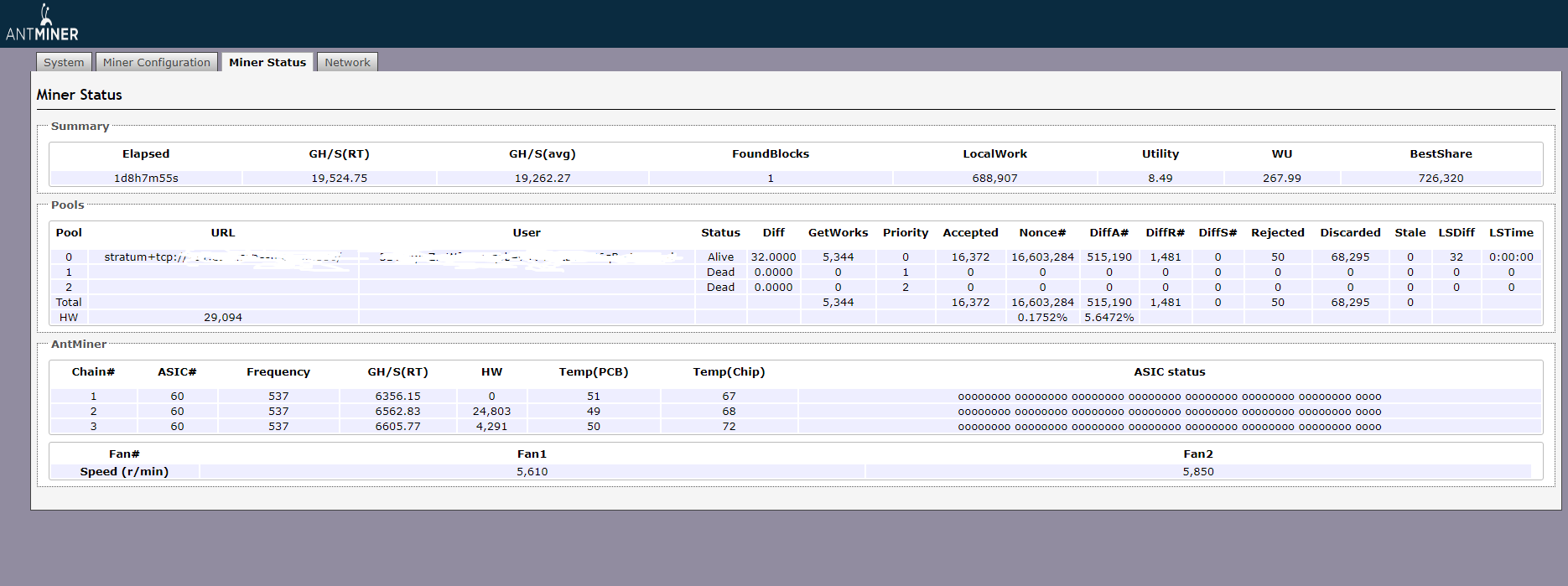
Task: Click the average hashrate value 19,262.27
Action: 543,178
